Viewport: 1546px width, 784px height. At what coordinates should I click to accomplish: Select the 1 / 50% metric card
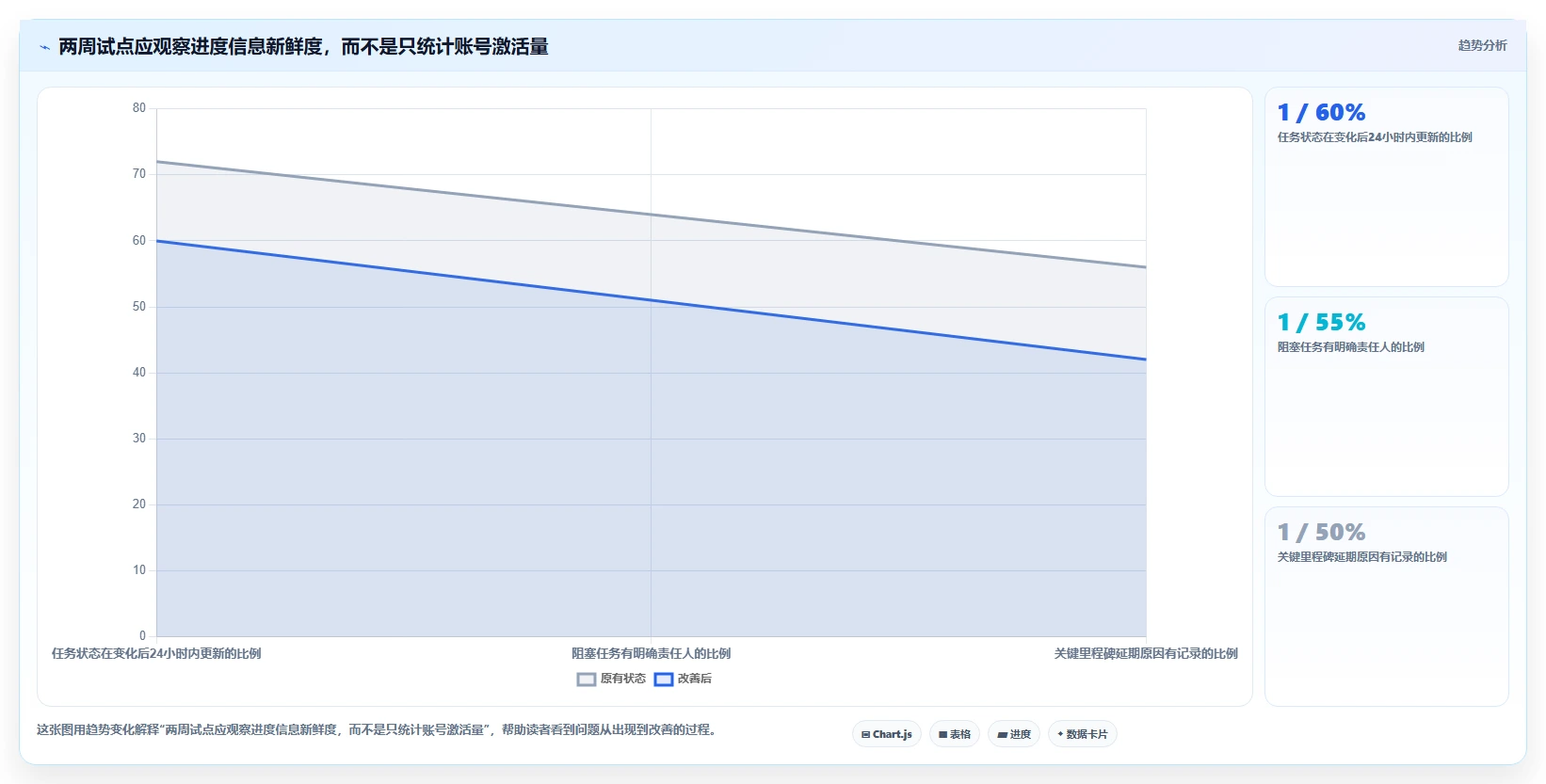1386,606
